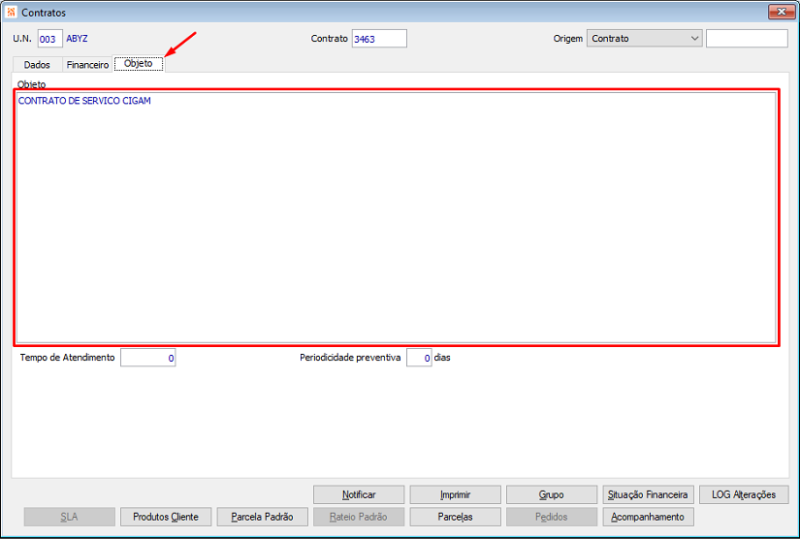Viewport: 800px width, 539px height.
Task: Click the Imprimir button
Action: coord(455,495)
